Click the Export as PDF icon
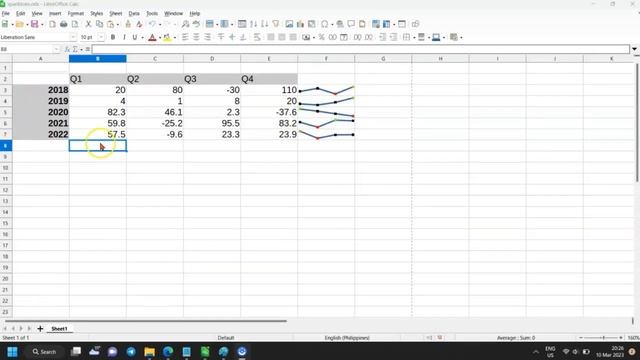640x360 pixels. [52, 24]
